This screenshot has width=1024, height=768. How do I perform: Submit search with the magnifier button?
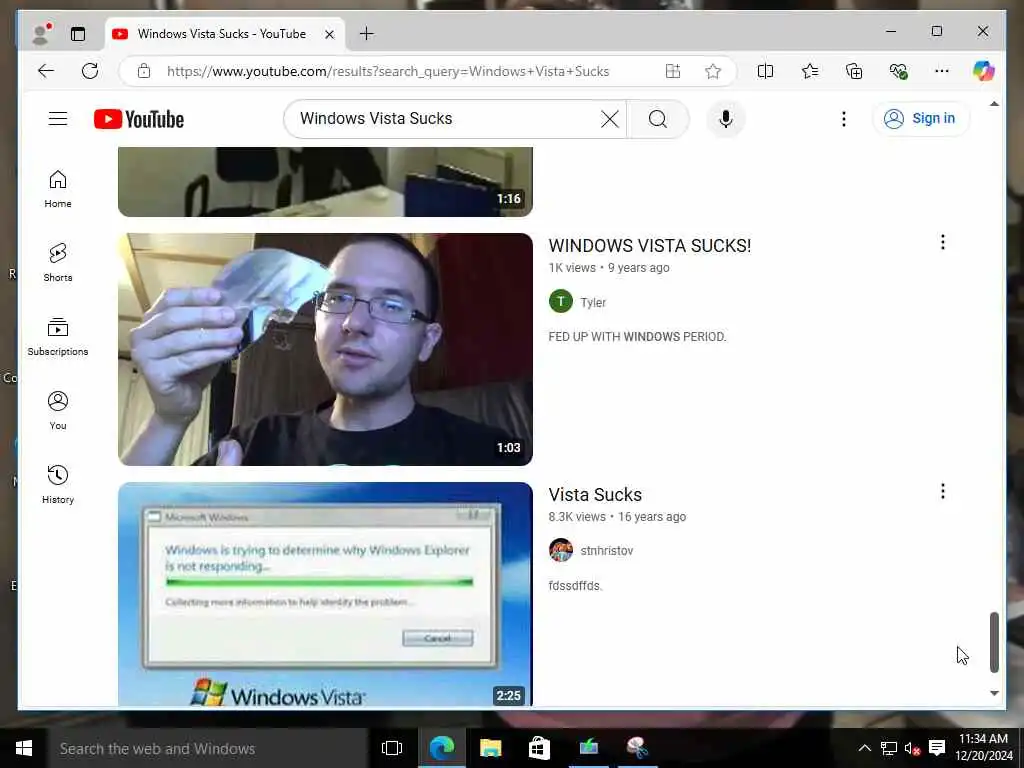point(658,119)
